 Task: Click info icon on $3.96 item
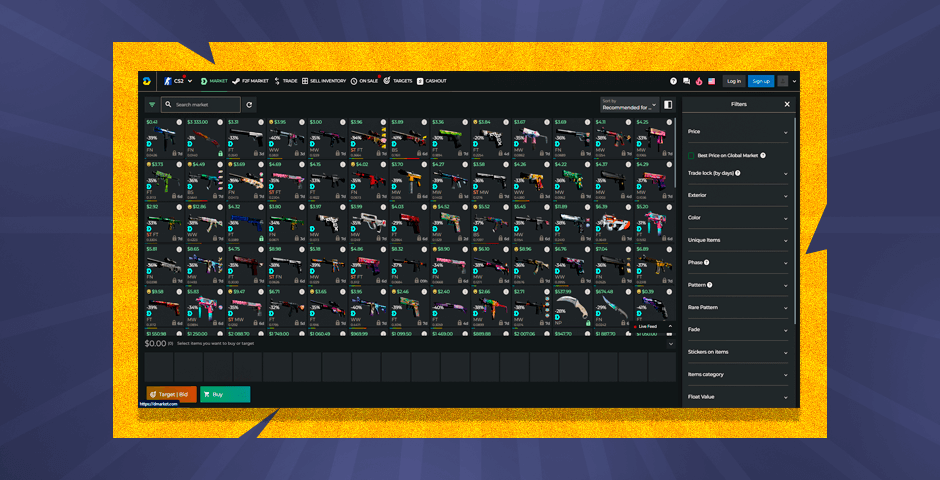pos(383,122)
